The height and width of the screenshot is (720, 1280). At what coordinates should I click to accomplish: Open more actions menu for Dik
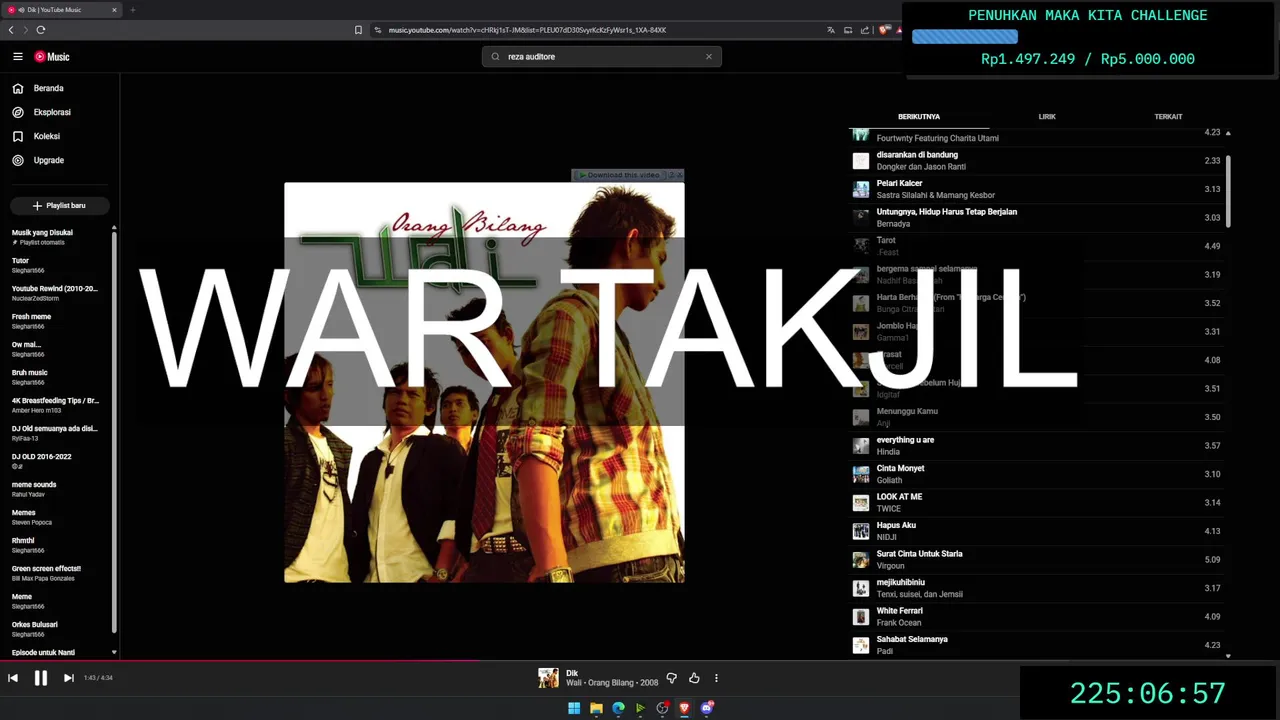point(716,678)
